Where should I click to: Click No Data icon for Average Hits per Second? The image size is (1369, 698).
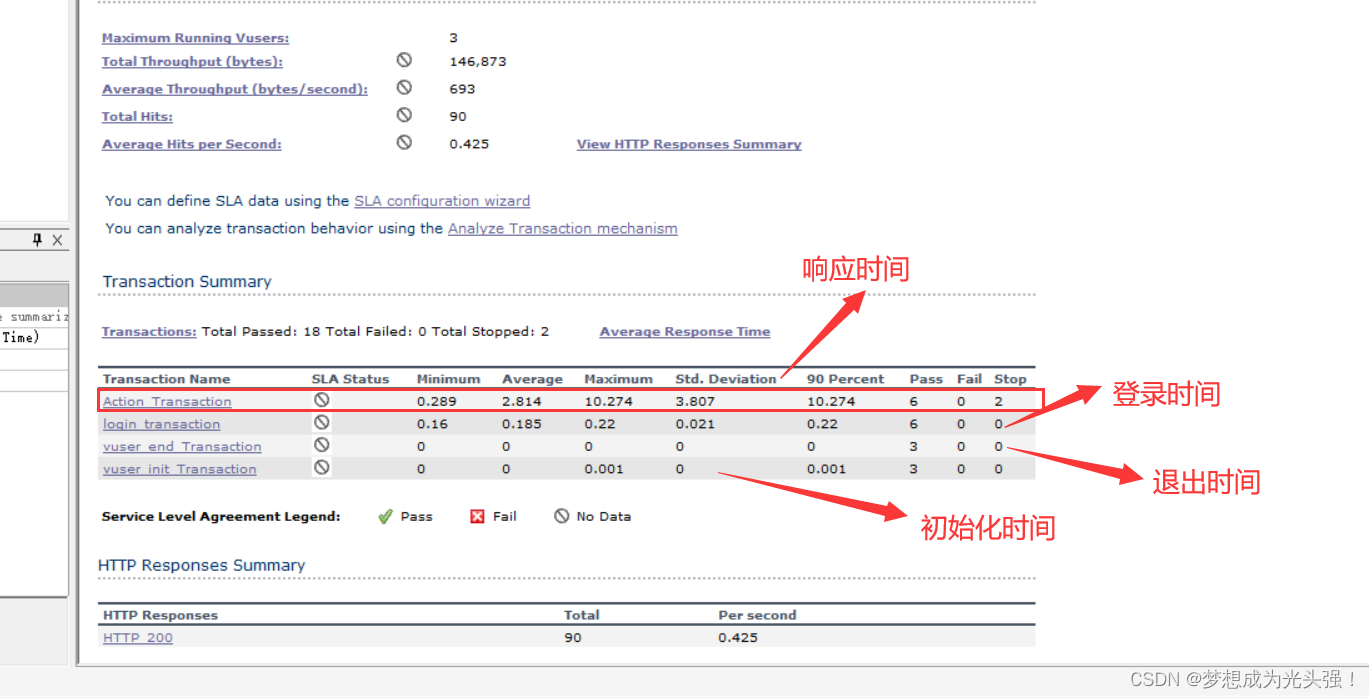point(404,142)
